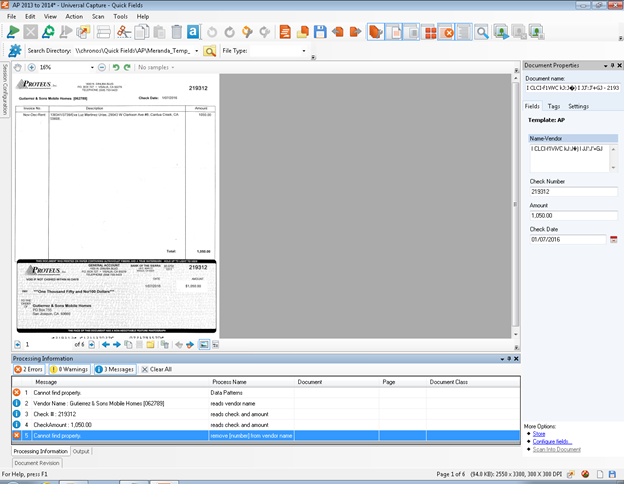Go to previous page with blue left arrow
This screenshot has height=484, width=624.
pos(105,345)
